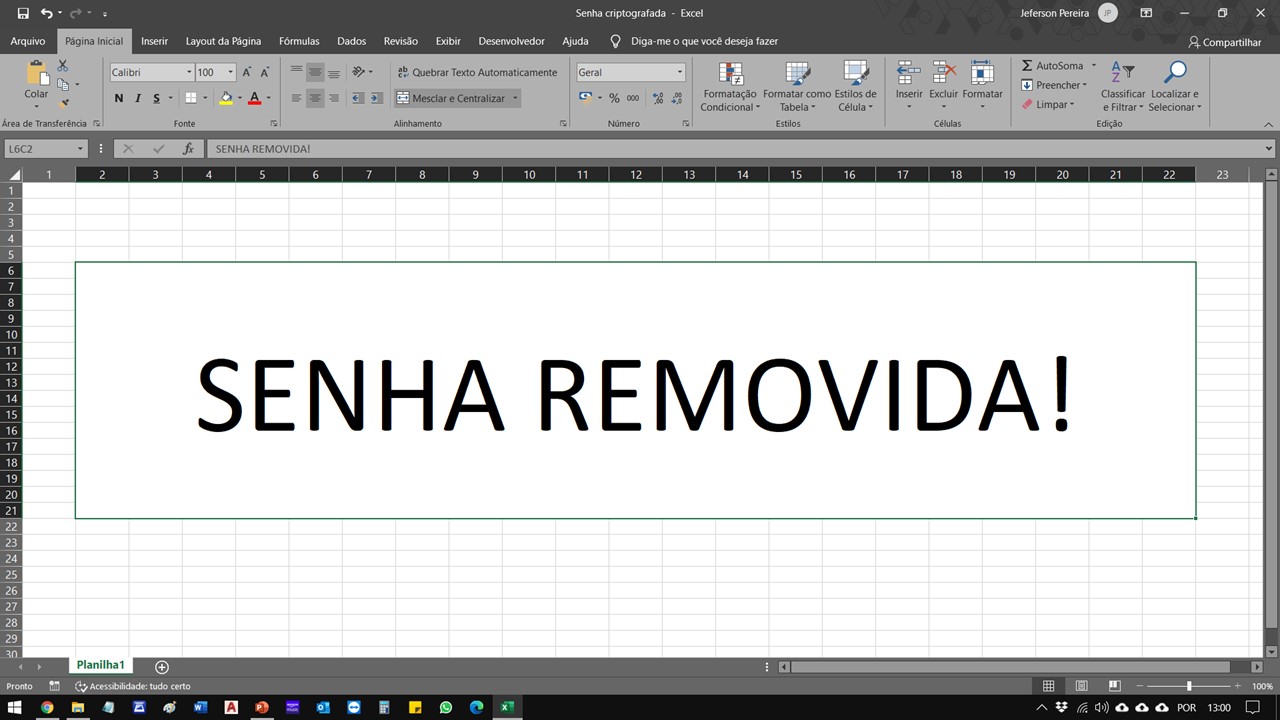Click the font color A icon
Screen dimensions: 1280x720
(253, 98)
